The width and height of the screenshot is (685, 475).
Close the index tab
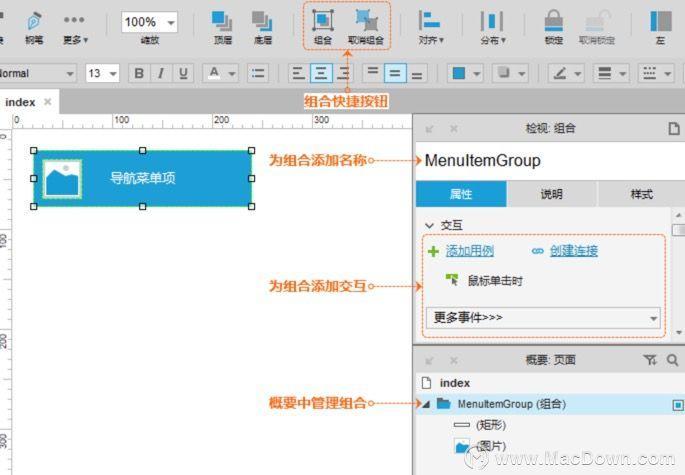click(48, 102)
